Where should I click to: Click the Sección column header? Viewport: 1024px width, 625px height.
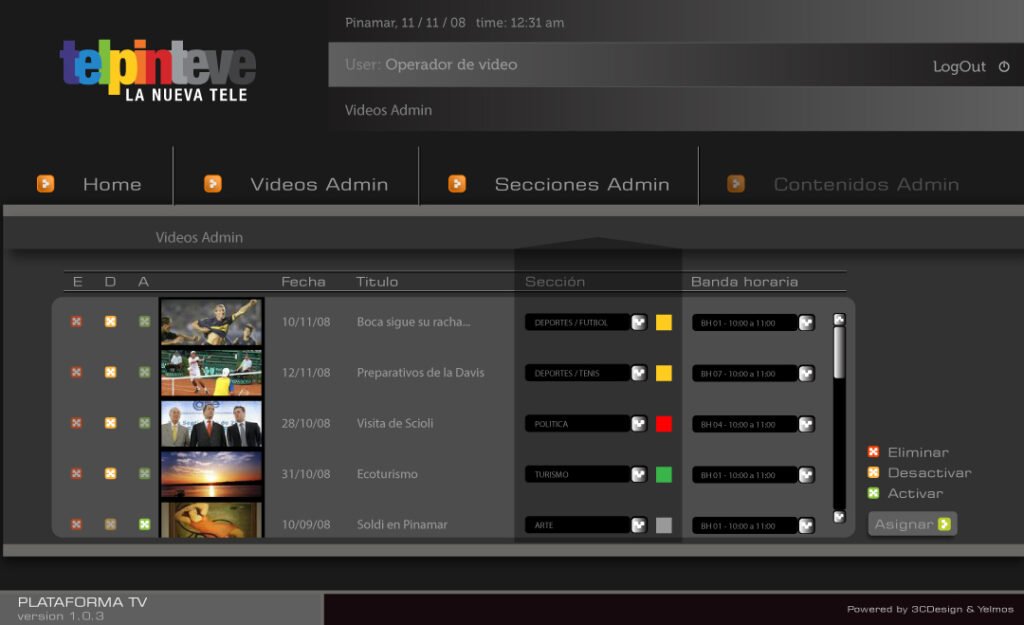pos(555,281)
